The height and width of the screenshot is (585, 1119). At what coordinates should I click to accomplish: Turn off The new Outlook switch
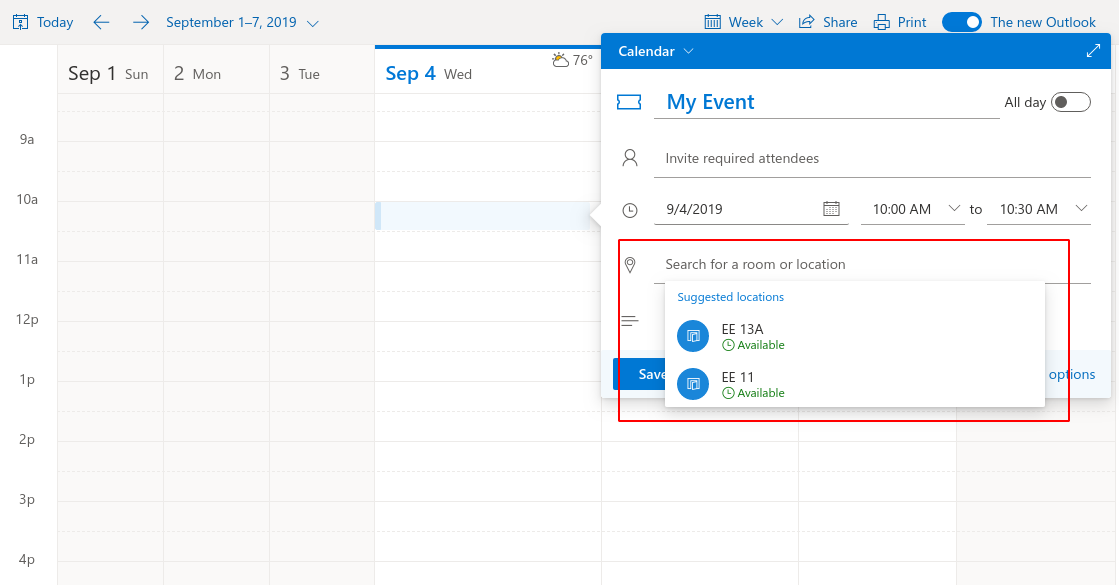(962, 22)
